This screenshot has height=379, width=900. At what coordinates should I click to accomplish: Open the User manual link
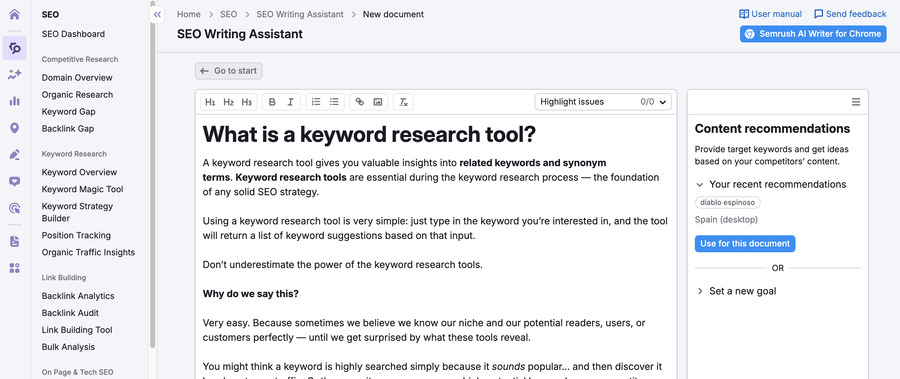click(777, 14)
